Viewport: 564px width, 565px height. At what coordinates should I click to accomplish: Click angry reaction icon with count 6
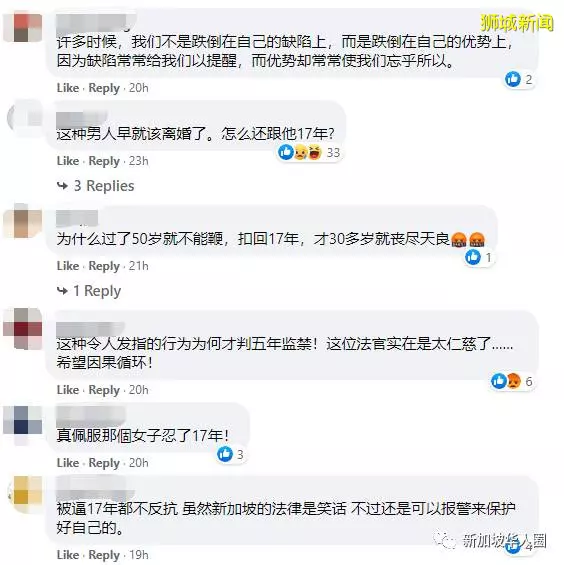click(x=514, y=381)
